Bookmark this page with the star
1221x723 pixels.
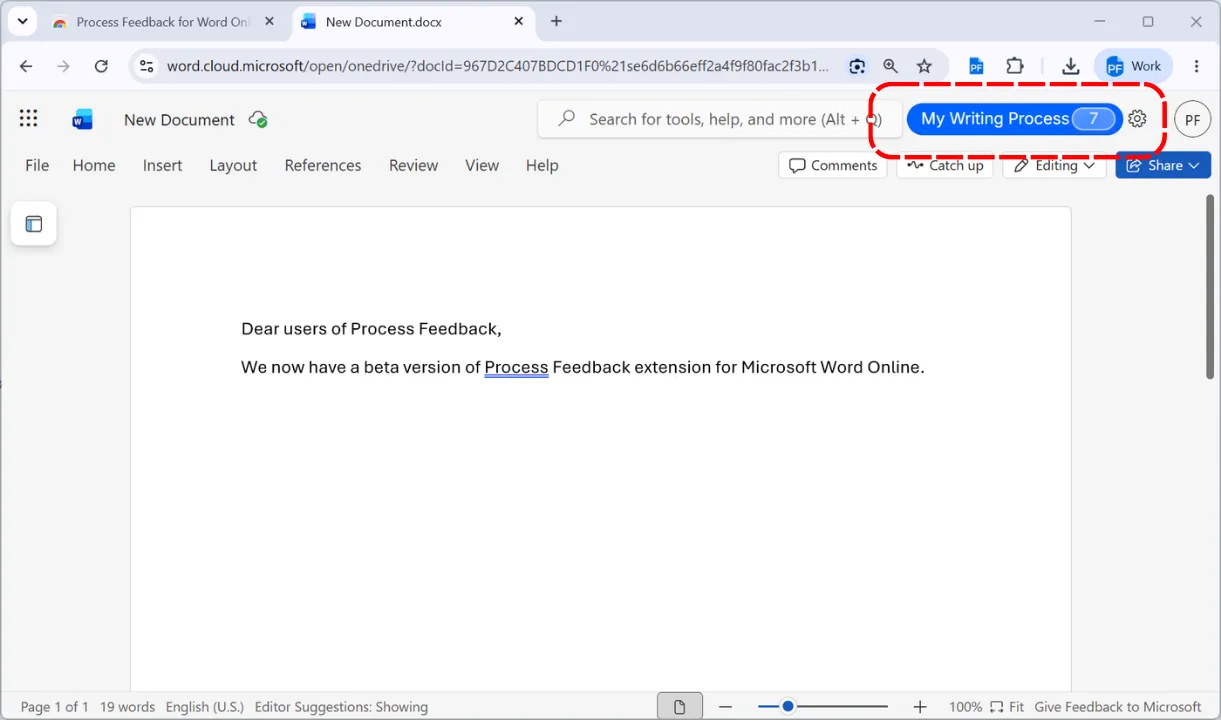coord(924,66)
